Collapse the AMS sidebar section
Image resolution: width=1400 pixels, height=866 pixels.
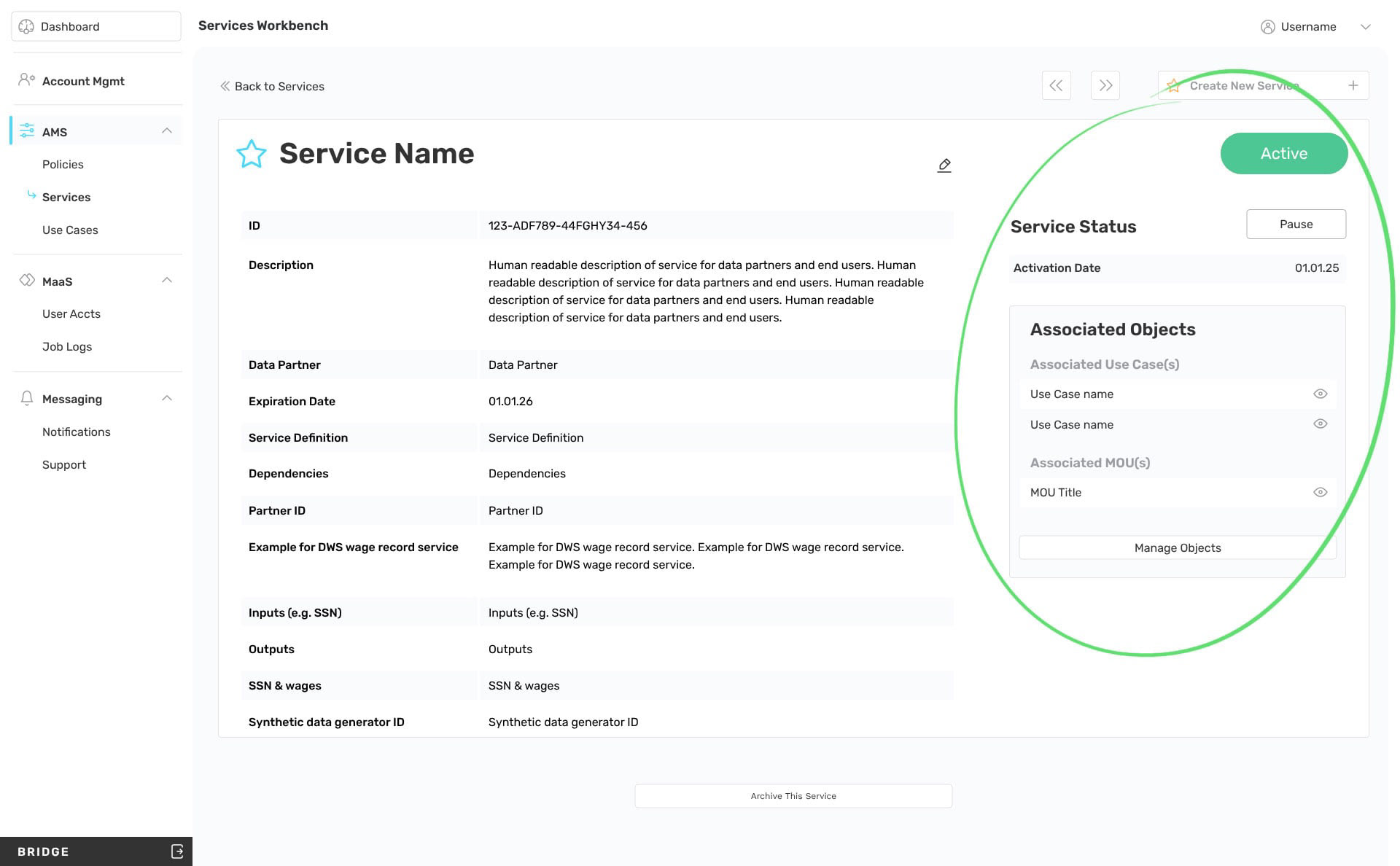point(167,131)
